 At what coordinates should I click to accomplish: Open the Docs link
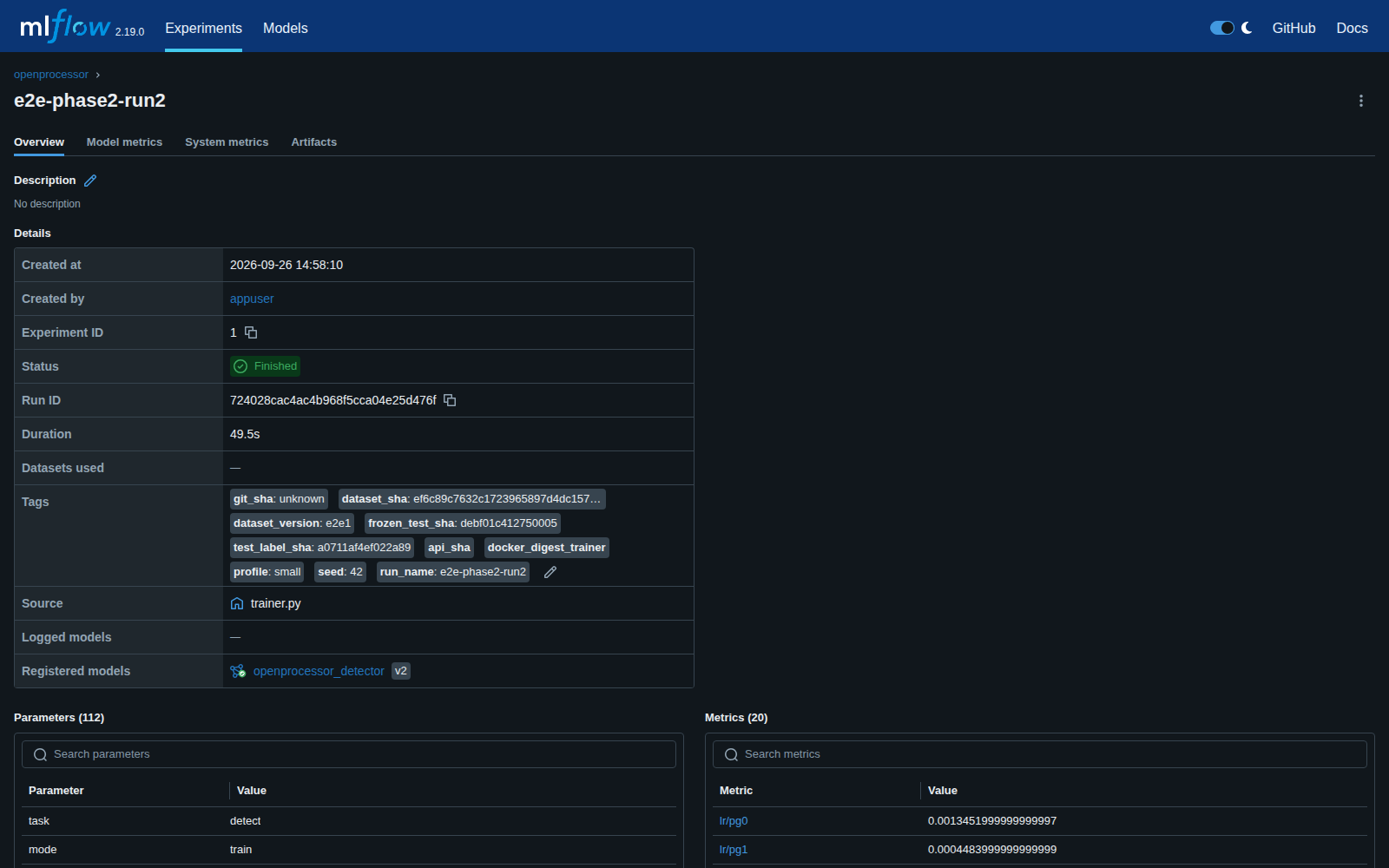click(x=1352, y=28)
